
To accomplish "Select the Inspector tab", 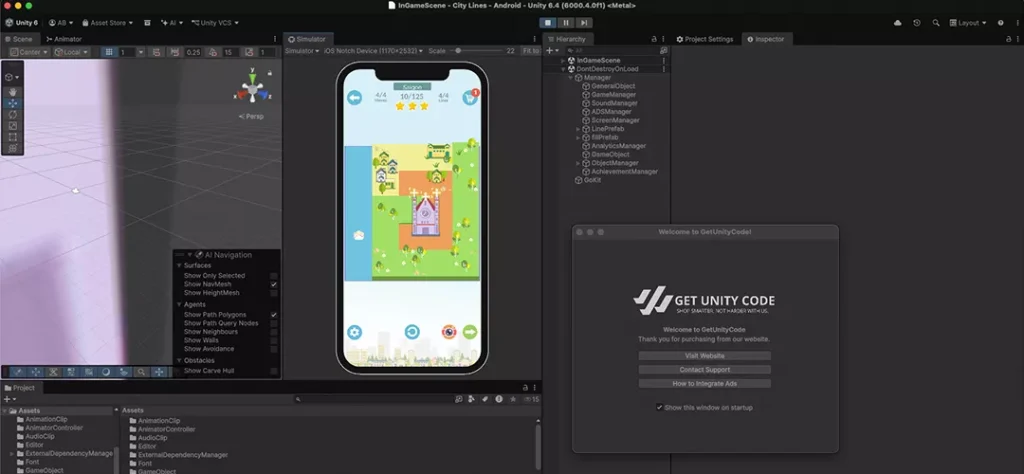I will click(x=765, y=39).
